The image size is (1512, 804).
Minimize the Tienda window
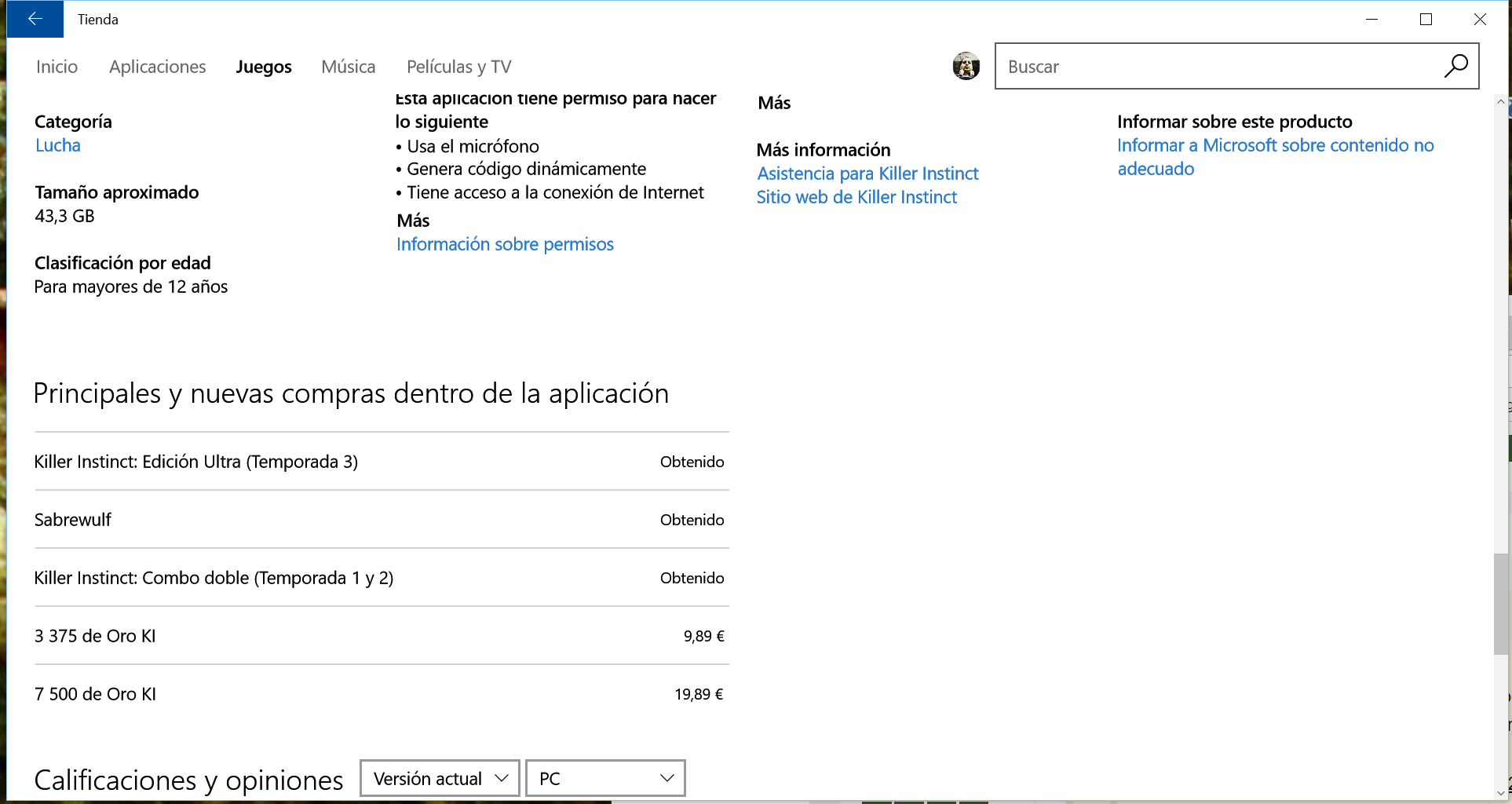[x=1371, y=20]
